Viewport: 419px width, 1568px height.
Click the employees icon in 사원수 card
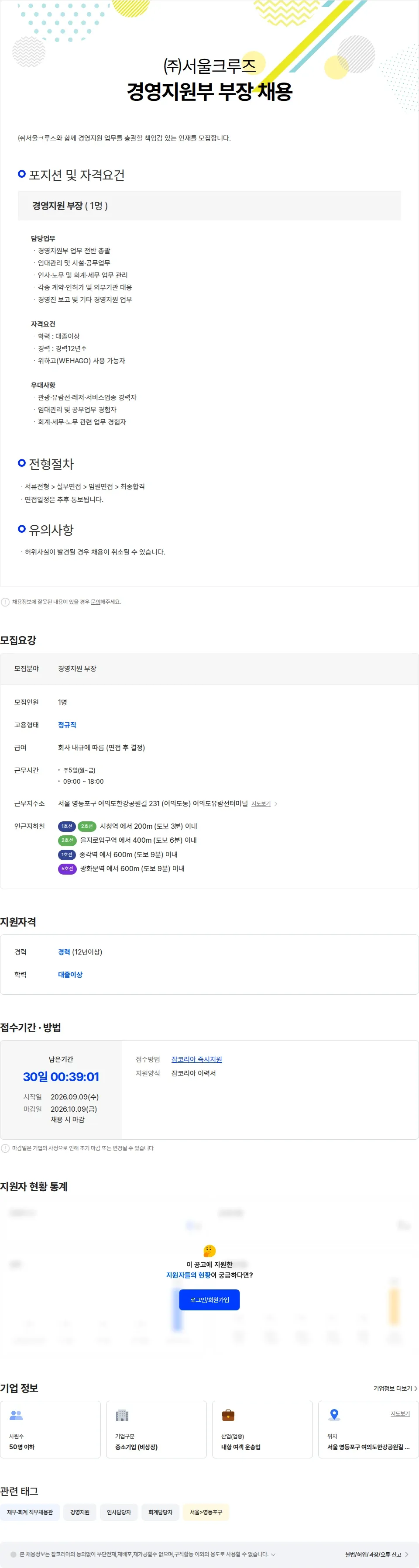pos(17,1415)
